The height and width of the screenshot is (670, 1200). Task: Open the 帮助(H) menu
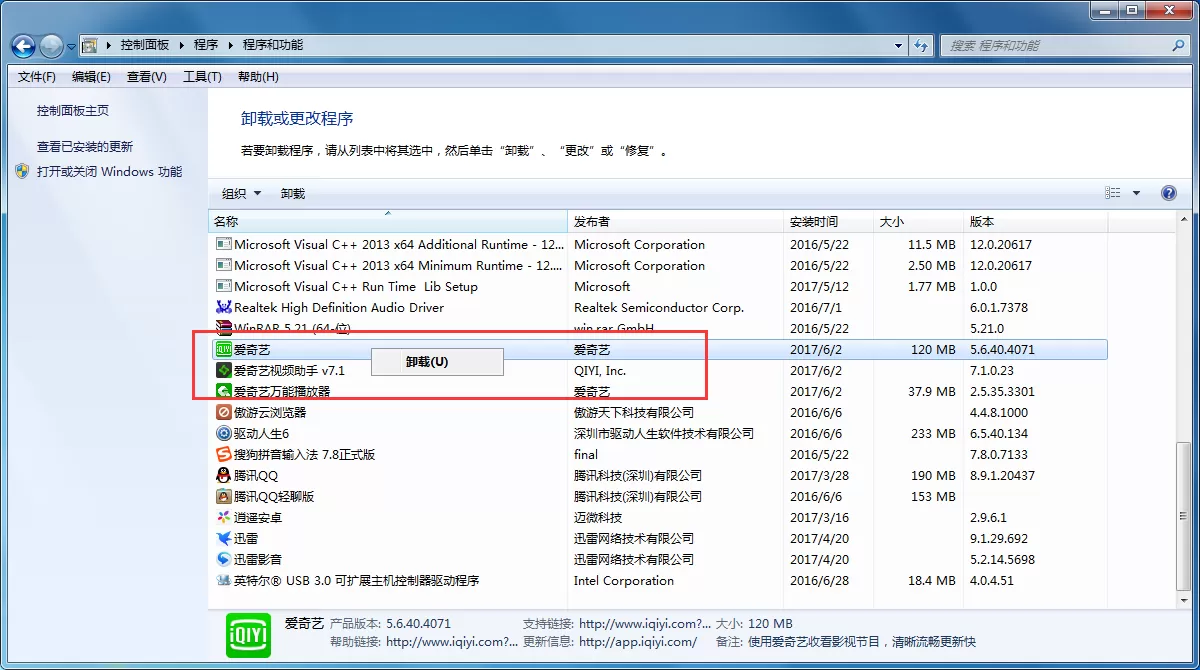tap(258, 77)
